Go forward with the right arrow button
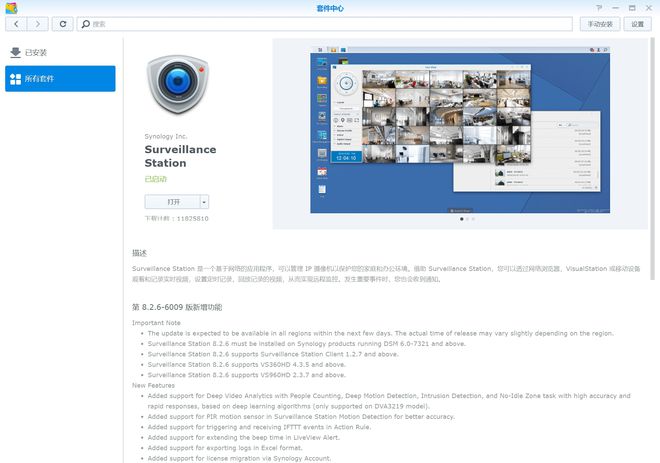This screenshot has width=660, height=463. (39, 23)
